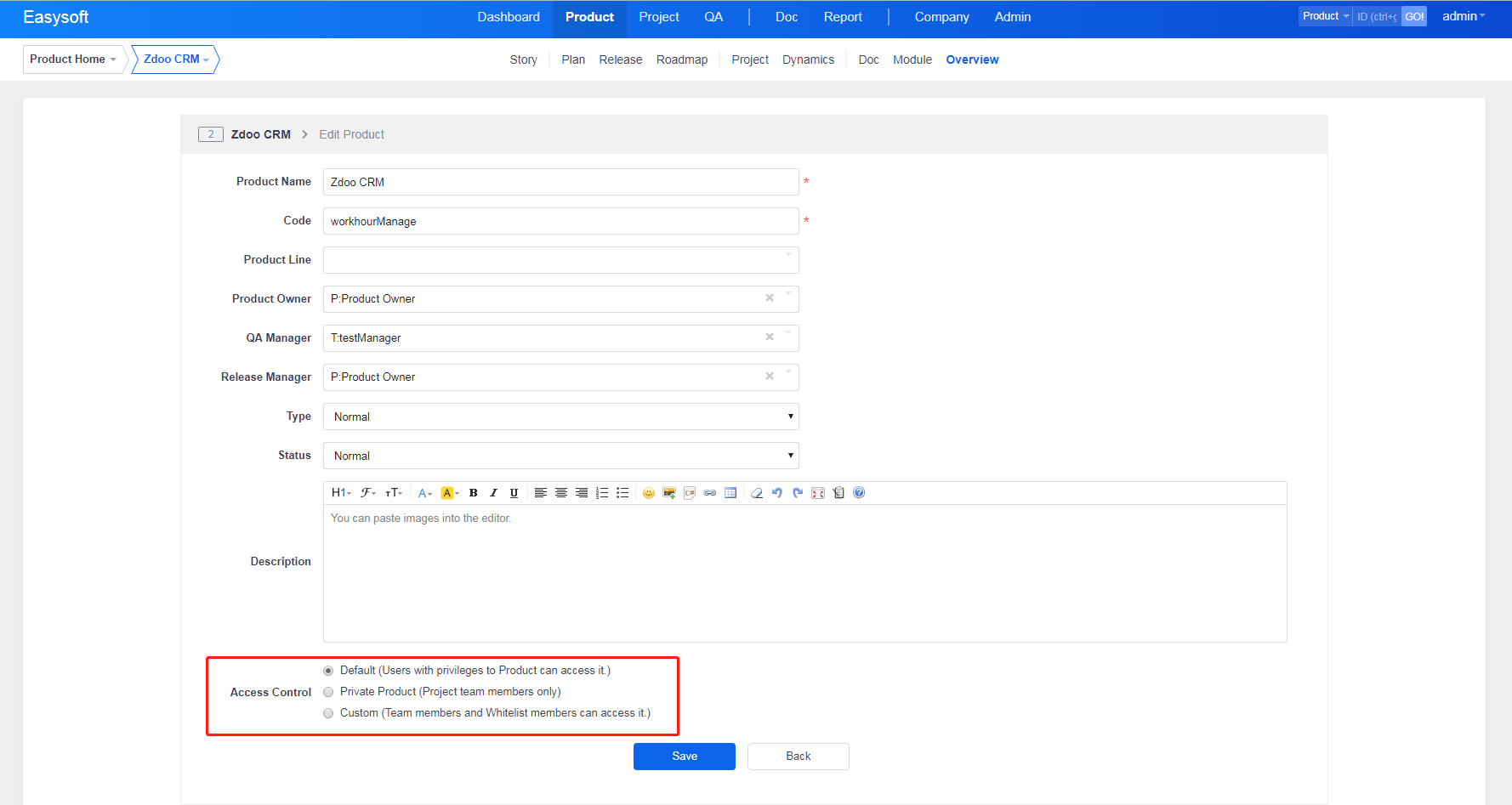Open the Type dropdown
Viewport: 1512px width, 805px height.
(560, 417)
